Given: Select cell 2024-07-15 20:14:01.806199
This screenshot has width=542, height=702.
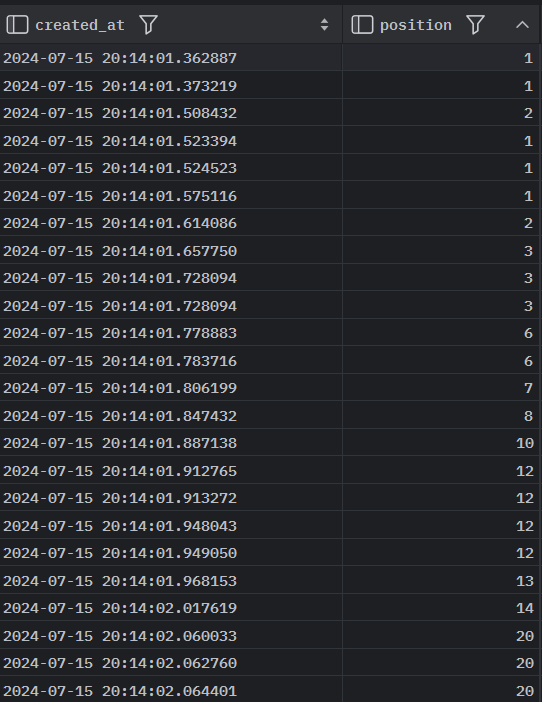Looking at the screenshot, I should coord(171,388).
